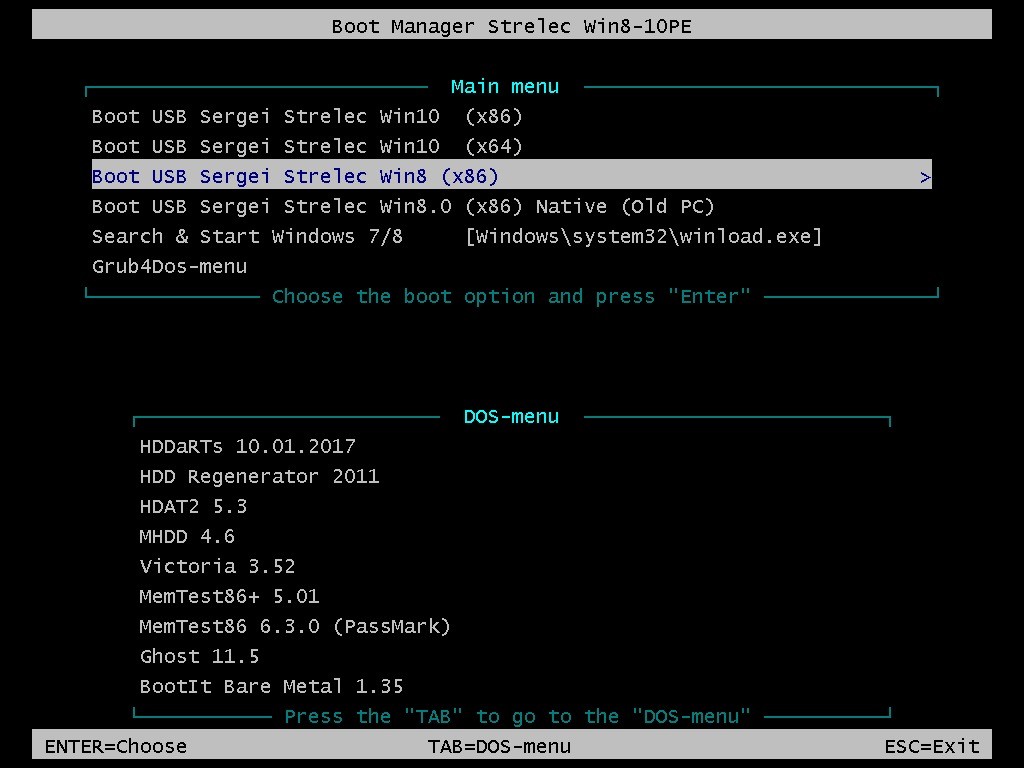Select Victoria 3.52 disk utility
Screen dimensions: 1024x768
[217, 566]
